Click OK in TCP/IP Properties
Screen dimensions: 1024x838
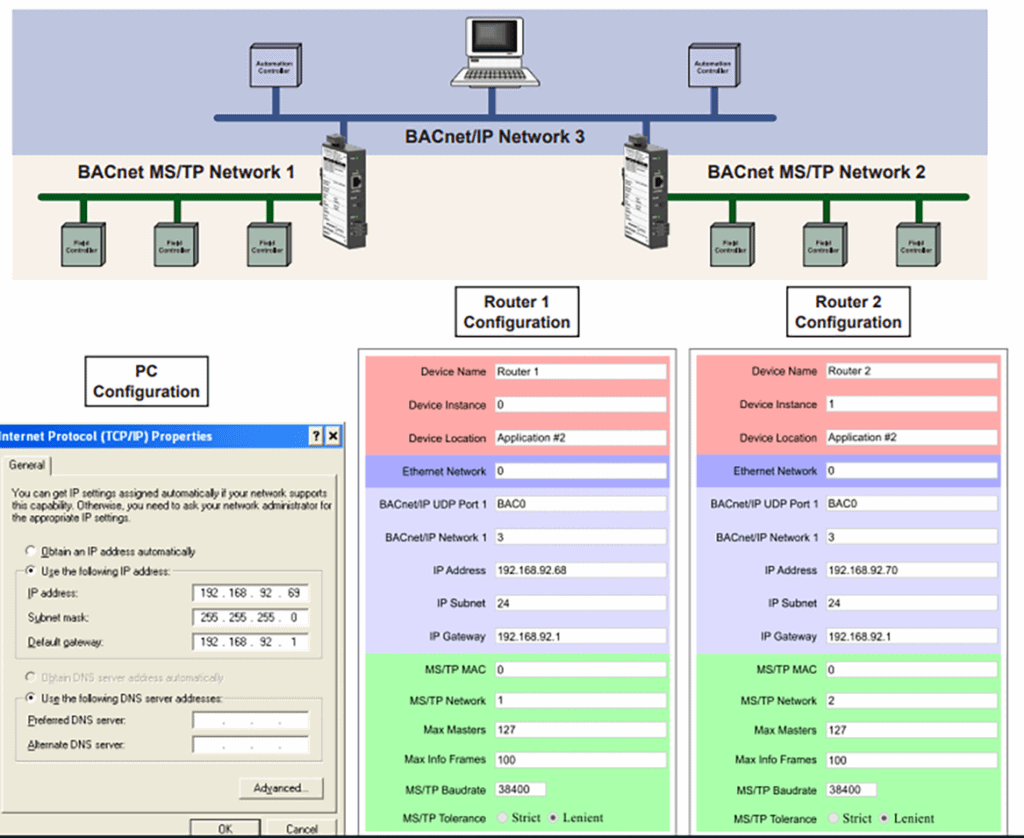225,828
